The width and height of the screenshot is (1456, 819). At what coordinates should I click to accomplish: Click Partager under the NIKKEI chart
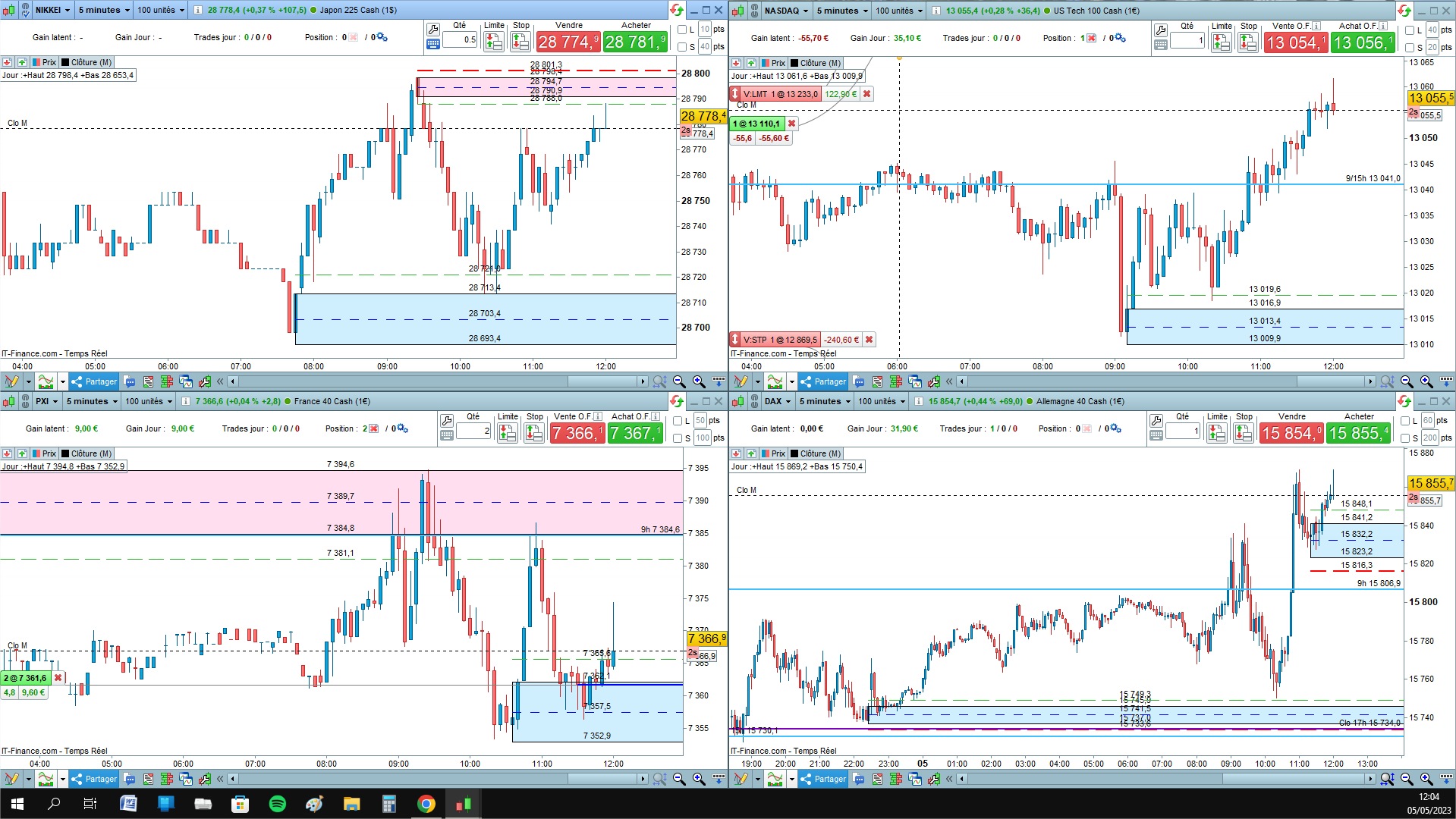[x=94, y=381]
